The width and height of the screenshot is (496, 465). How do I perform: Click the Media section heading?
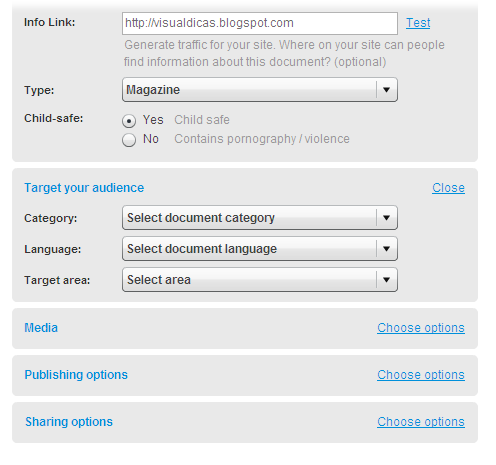41,328
